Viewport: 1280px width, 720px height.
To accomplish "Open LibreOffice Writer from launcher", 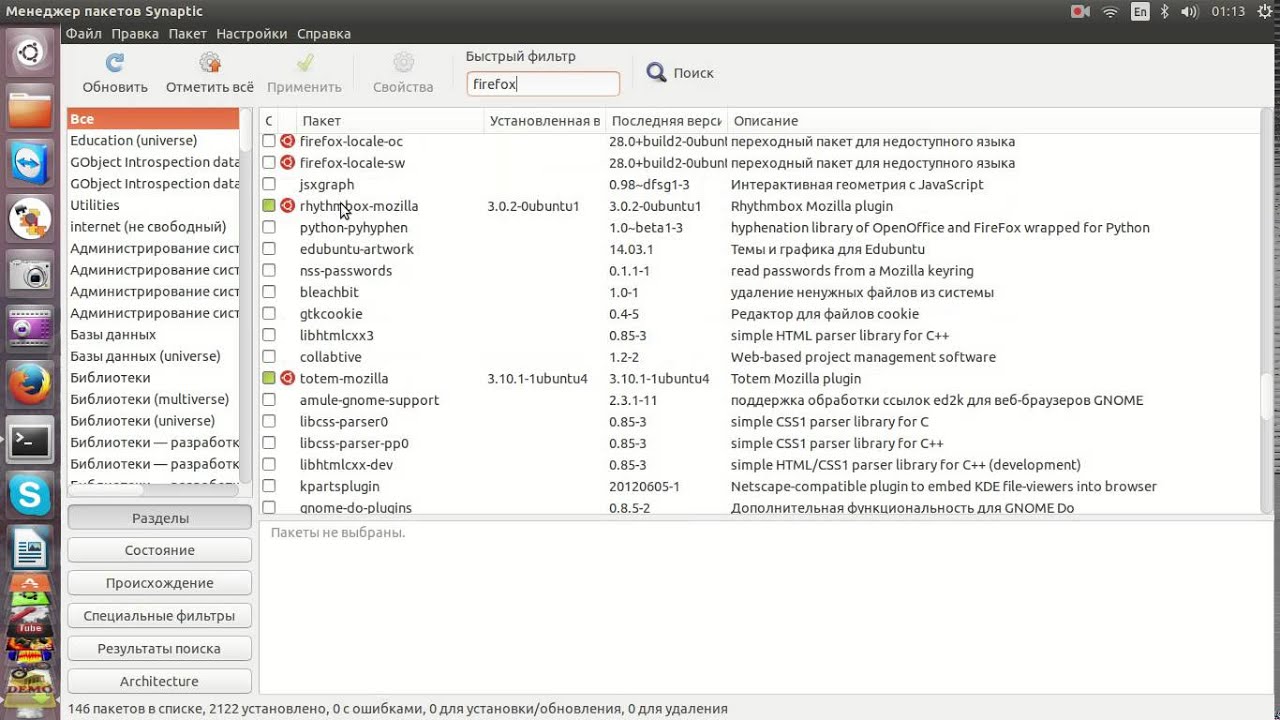I will click(x=30, y=549).
